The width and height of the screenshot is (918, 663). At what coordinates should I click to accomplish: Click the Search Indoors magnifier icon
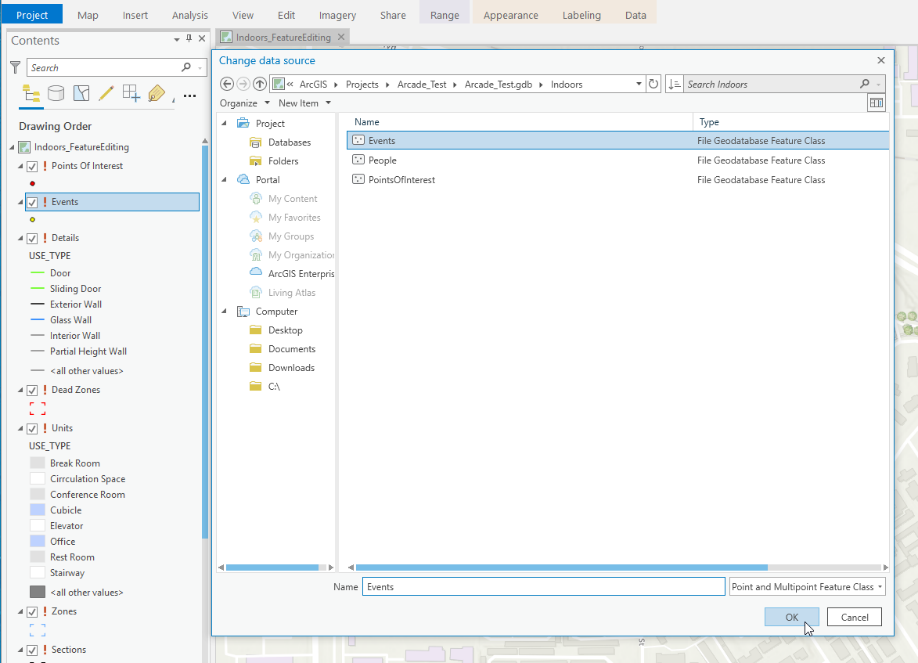[865, 84]
